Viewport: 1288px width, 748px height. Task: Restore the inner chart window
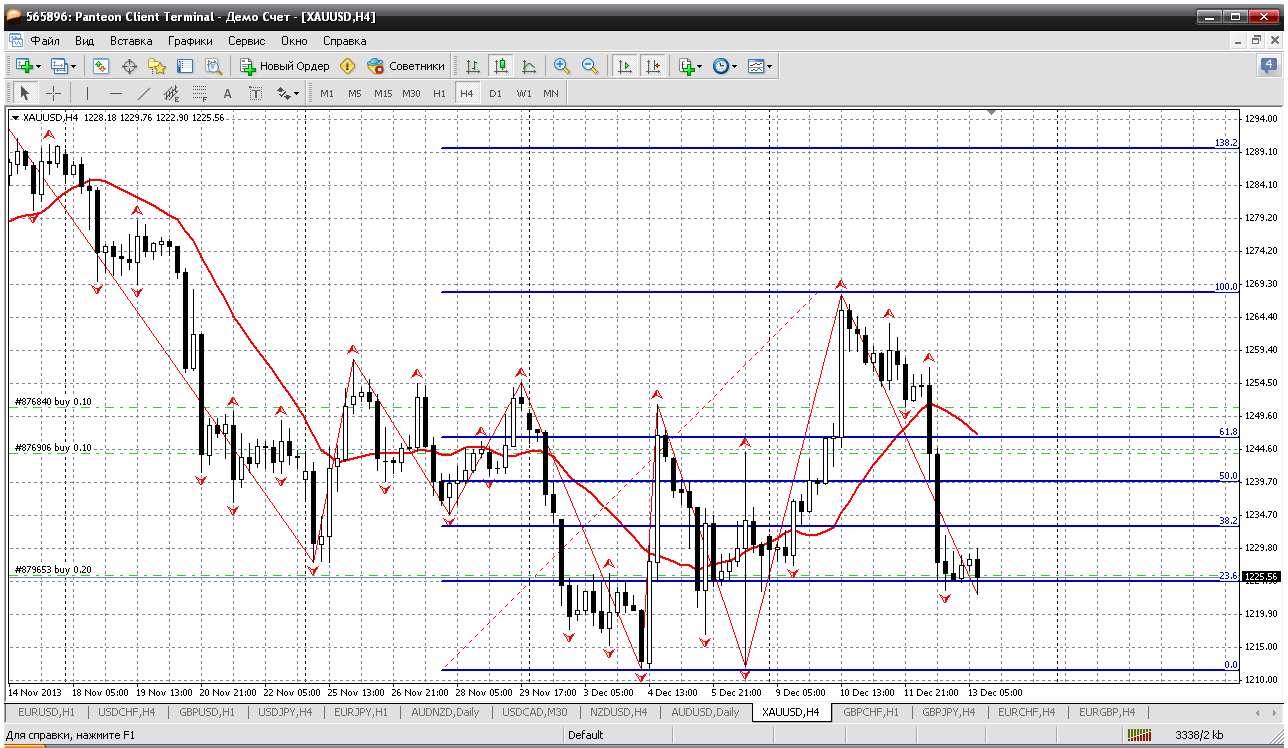pos(1257,41)
